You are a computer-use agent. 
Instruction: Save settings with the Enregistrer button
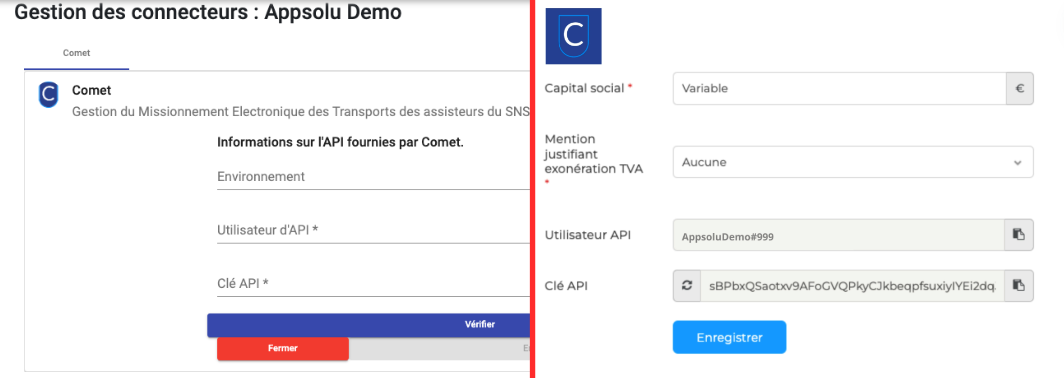tap(729, 337)
